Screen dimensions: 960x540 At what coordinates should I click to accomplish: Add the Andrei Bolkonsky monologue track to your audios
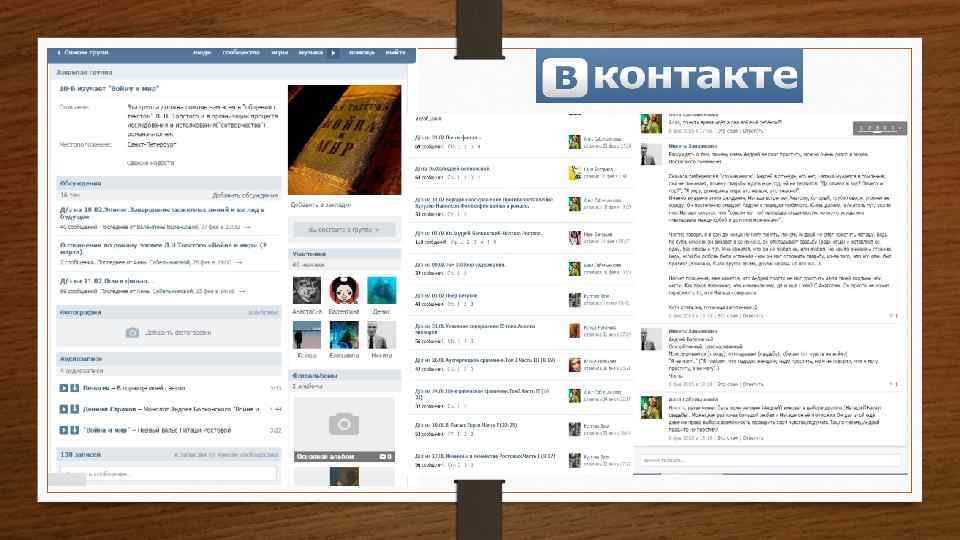(x=75, y=409)
